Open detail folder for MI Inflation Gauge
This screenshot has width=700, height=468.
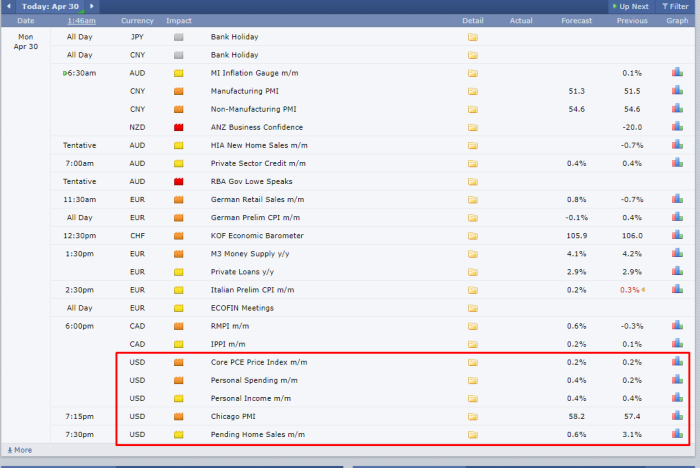point(473,73)
